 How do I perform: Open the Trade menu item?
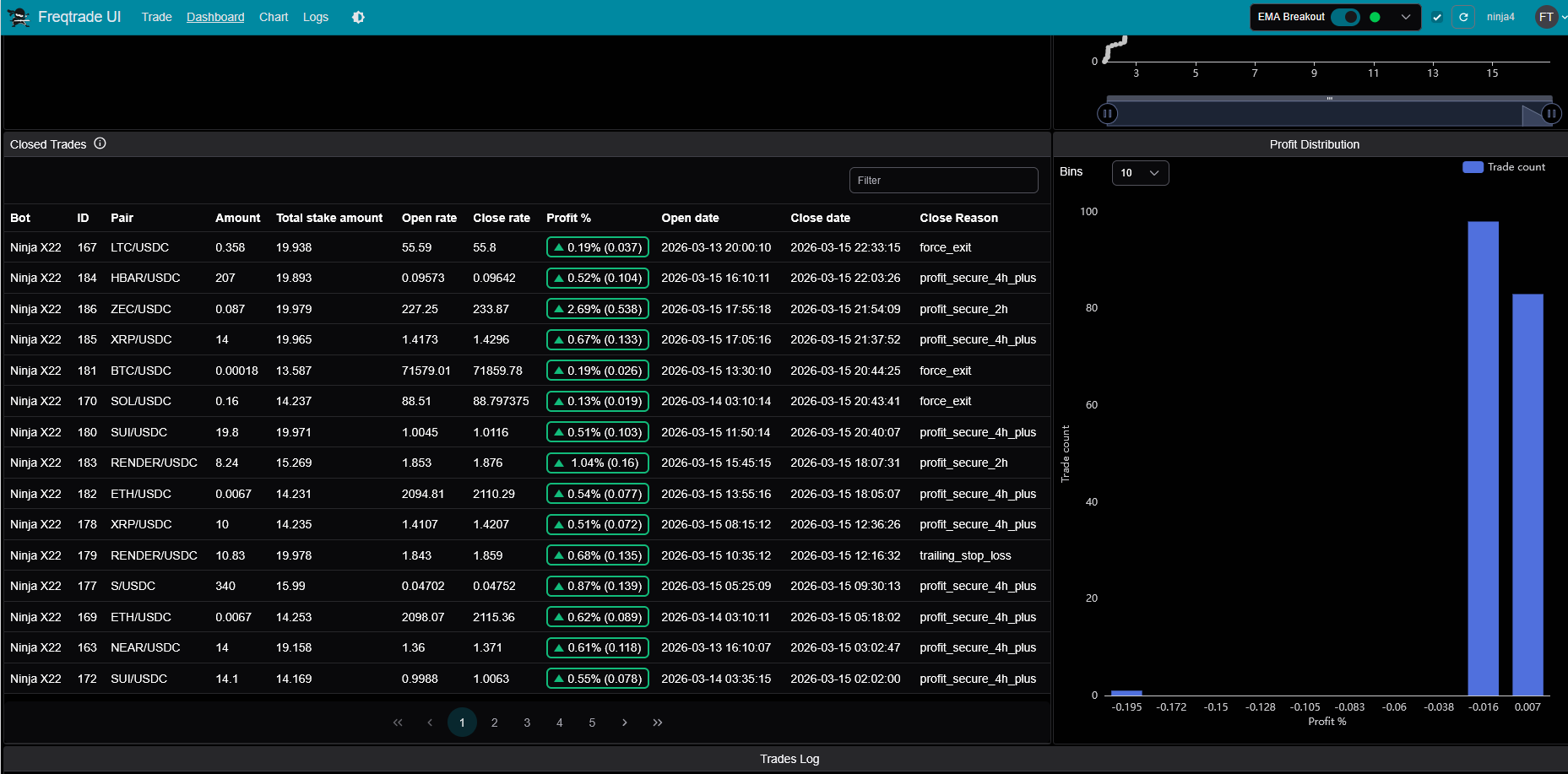click(x=156, y=17)
